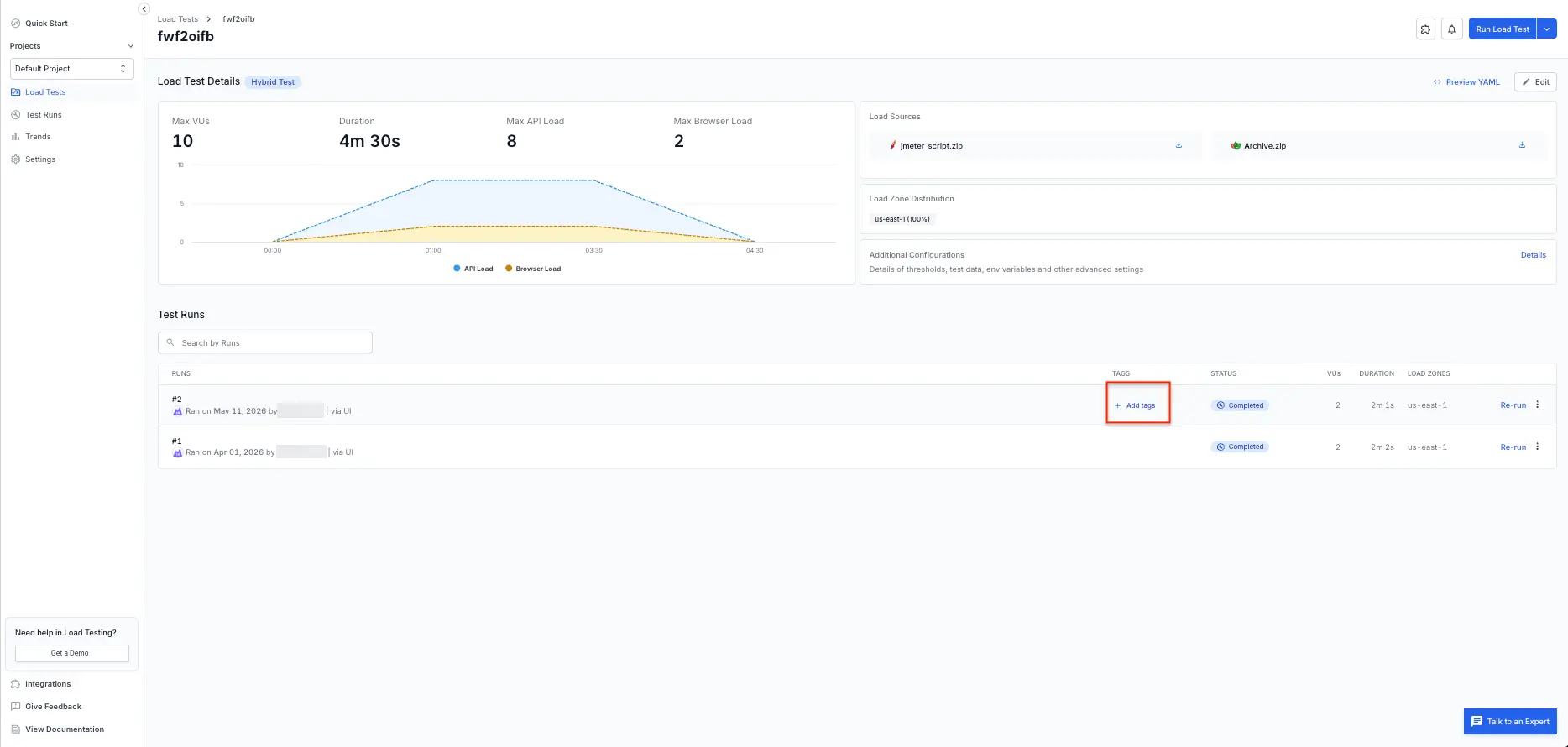Click the Edit pencil icon
1568x747 pixels.
(1526, 82)
